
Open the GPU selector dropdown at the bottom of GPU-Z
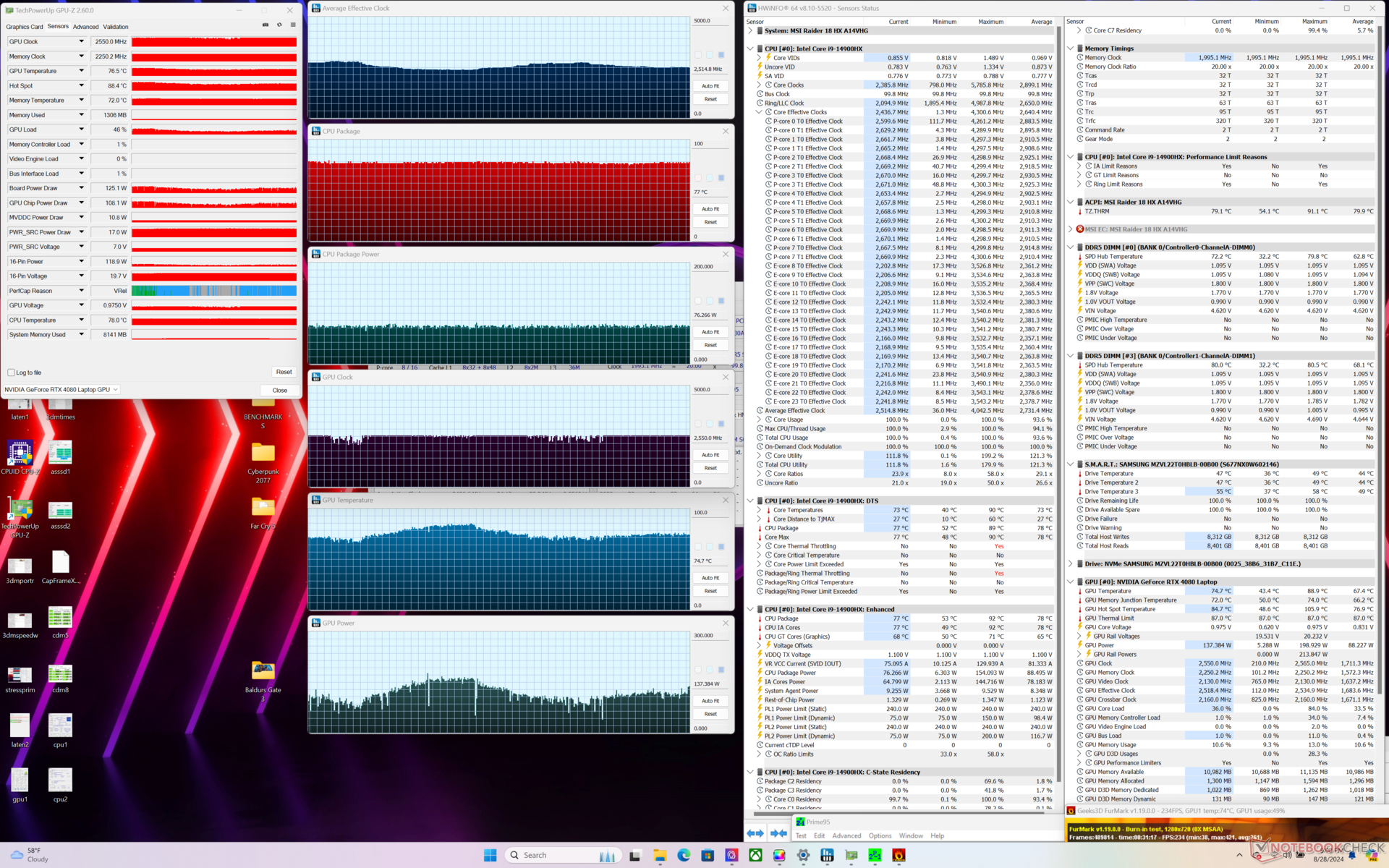61,390
